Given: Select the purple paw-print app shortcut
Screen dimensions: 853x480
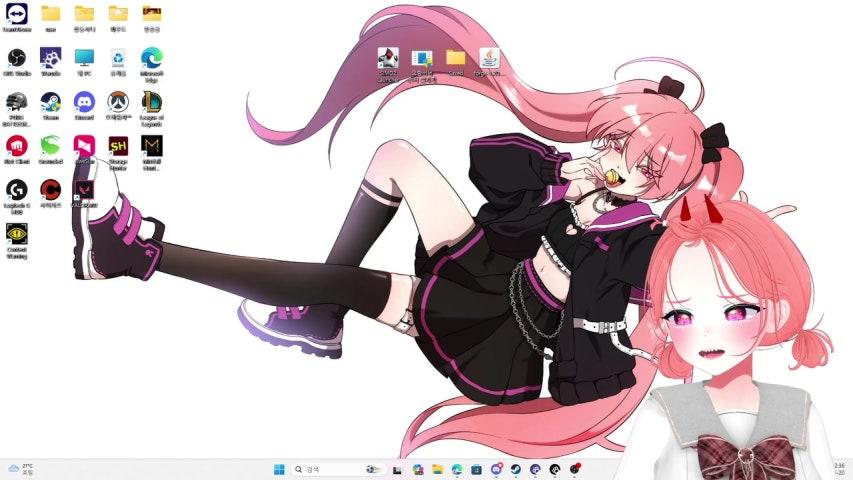Looking at the screenshot, I should [51, 58].
